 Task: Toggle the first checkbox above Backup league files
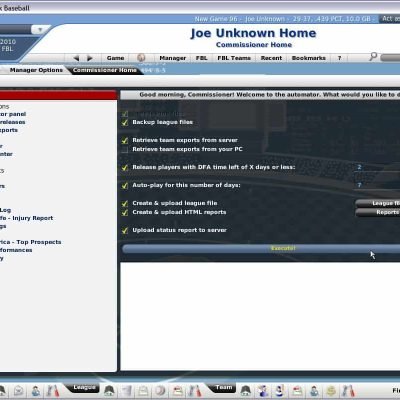[x=125, y=114]
